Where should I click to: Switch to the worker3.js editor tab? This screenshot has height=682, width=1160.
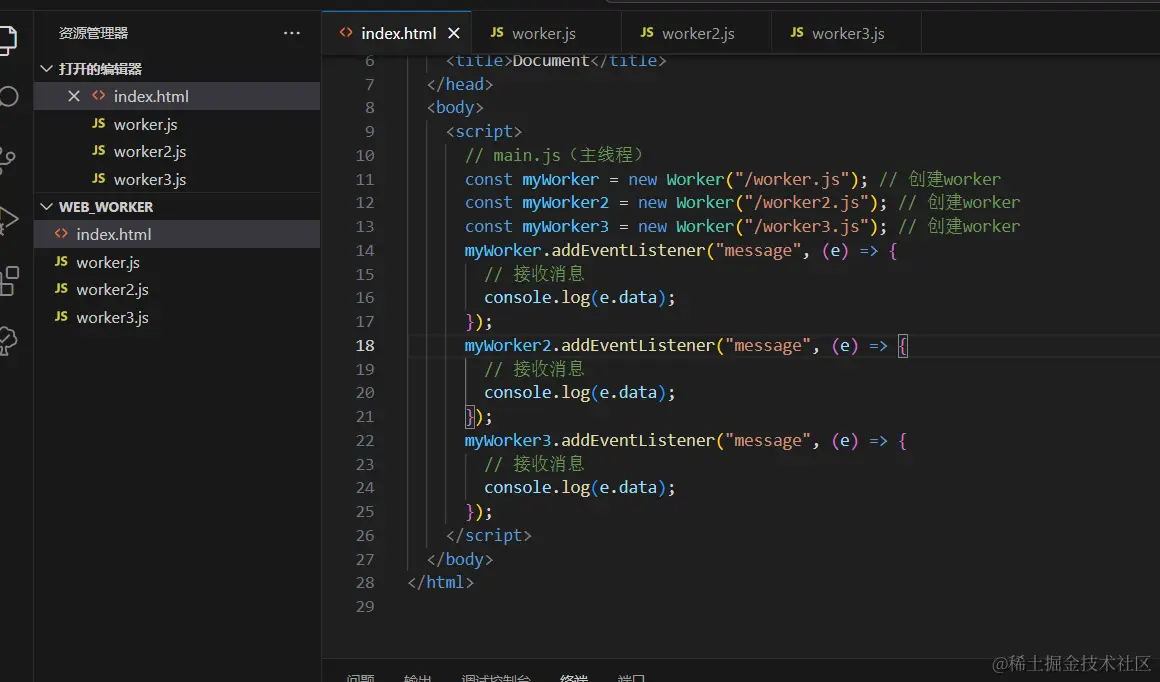(x=846, y=33)
